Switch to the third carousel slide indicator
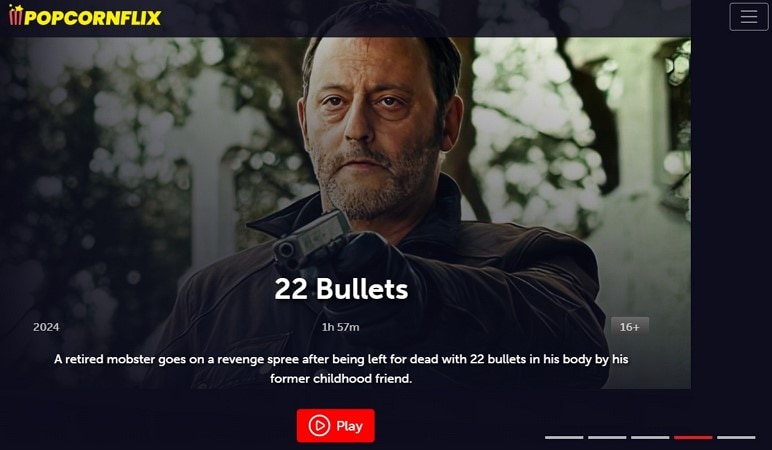Screen dimensions: 772x450 pyautogui.click(x=650, y=437)
